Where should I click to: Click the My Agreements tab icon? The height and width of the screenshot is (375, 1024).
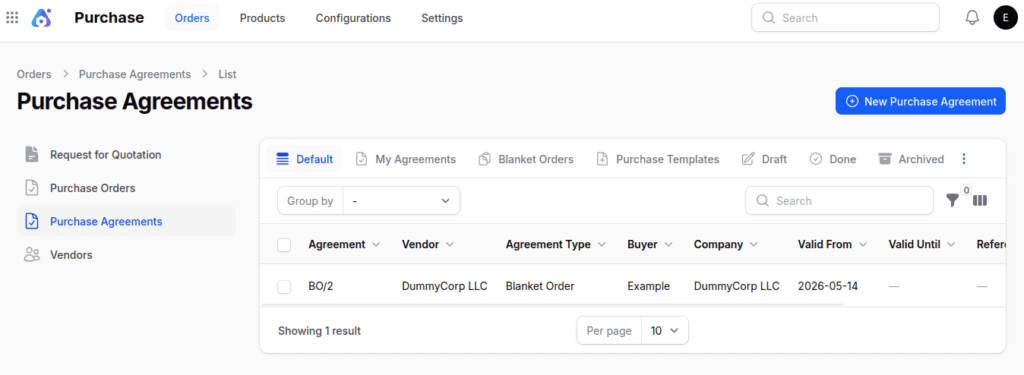(361, 159)
